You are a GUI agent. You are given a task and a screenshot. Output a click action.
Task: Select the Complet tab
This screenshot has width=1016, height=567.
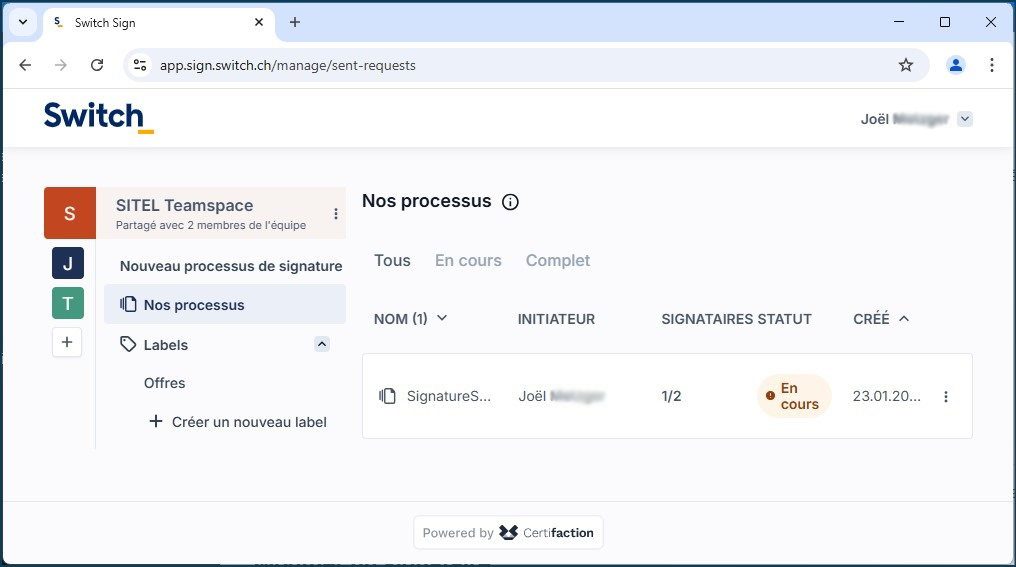pyautogui.click(x=557, y=260)
